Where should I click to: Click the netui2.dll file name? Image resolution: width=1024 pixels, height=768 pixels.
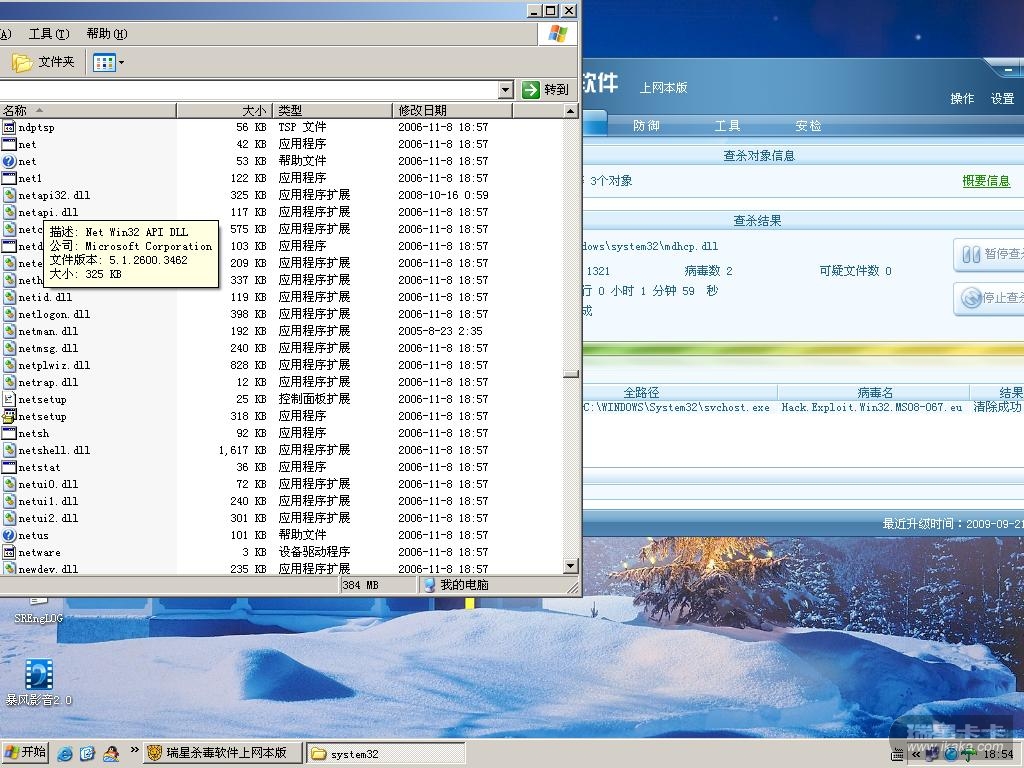click(48, 519)
